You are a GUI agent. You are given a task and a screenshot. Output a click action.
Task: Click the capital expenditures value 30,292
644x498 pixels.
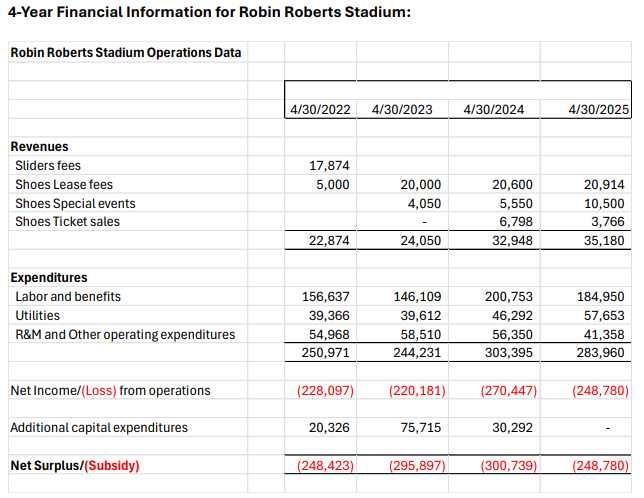point(512,428)
